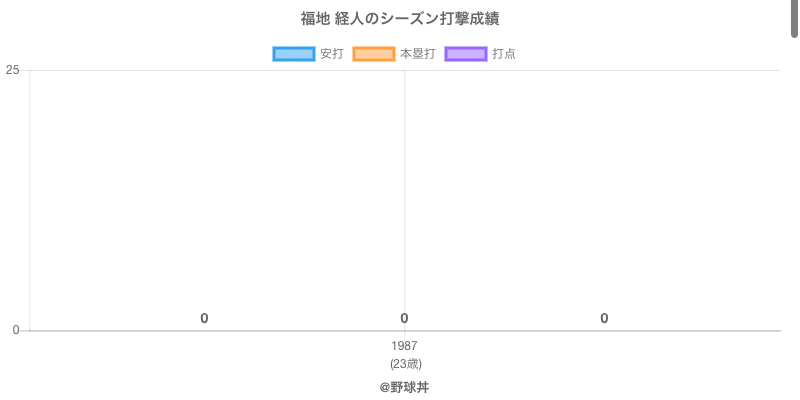
Task: Click the chart title 福地 経人のシーズン打撃成績
Action: coord(400,19)
